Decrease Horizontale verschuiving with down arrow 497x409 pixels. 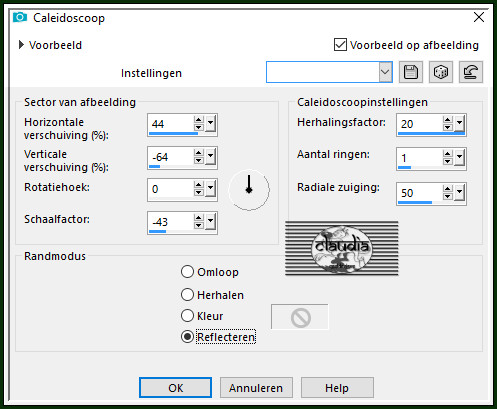[x=199, y=127]
